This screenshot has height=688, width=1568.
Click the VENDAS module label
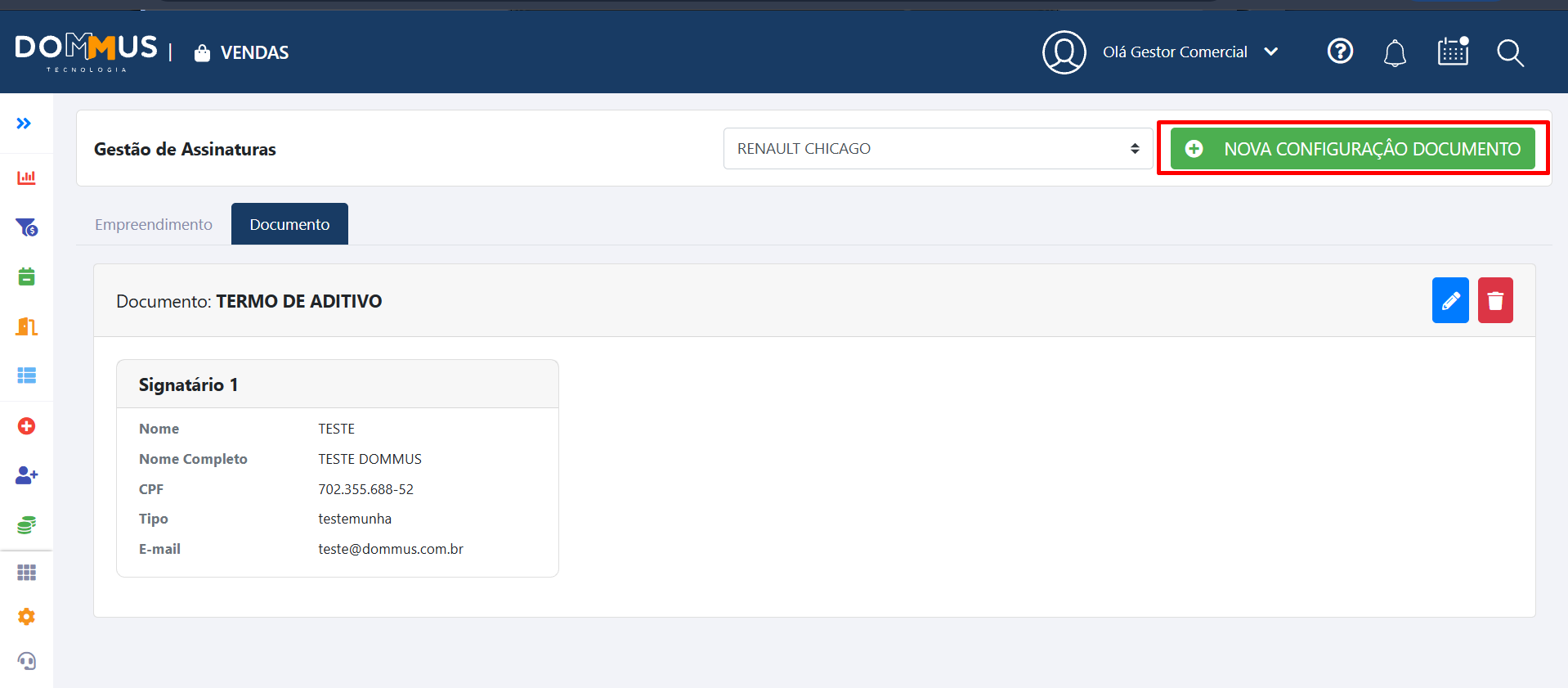click(255, 52)
